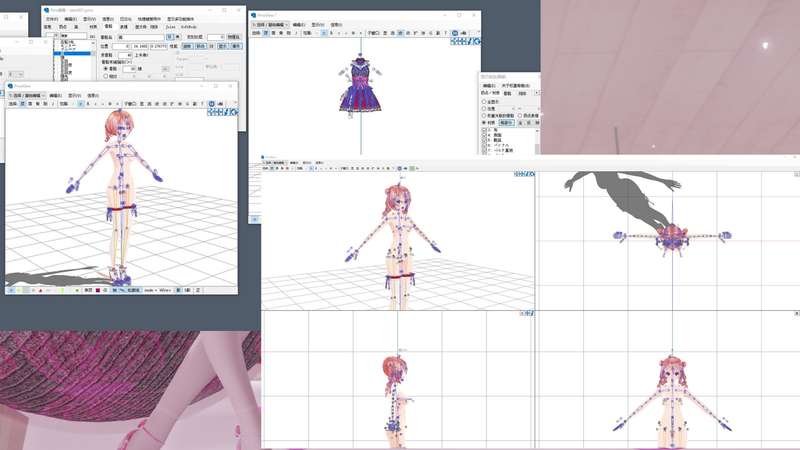Select the 全显示 radio button in display panel
The image size is (800, 450).
click(485, 101)
